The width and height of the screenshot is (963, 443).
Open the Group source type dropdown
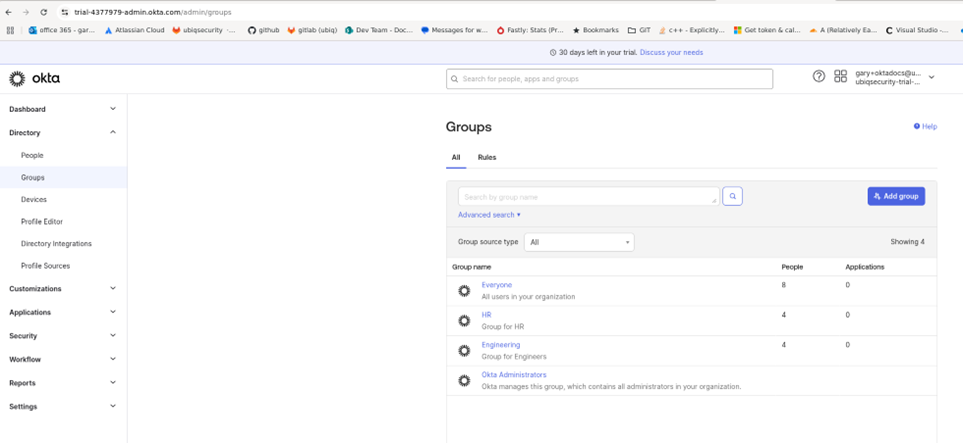pos(579,242)
